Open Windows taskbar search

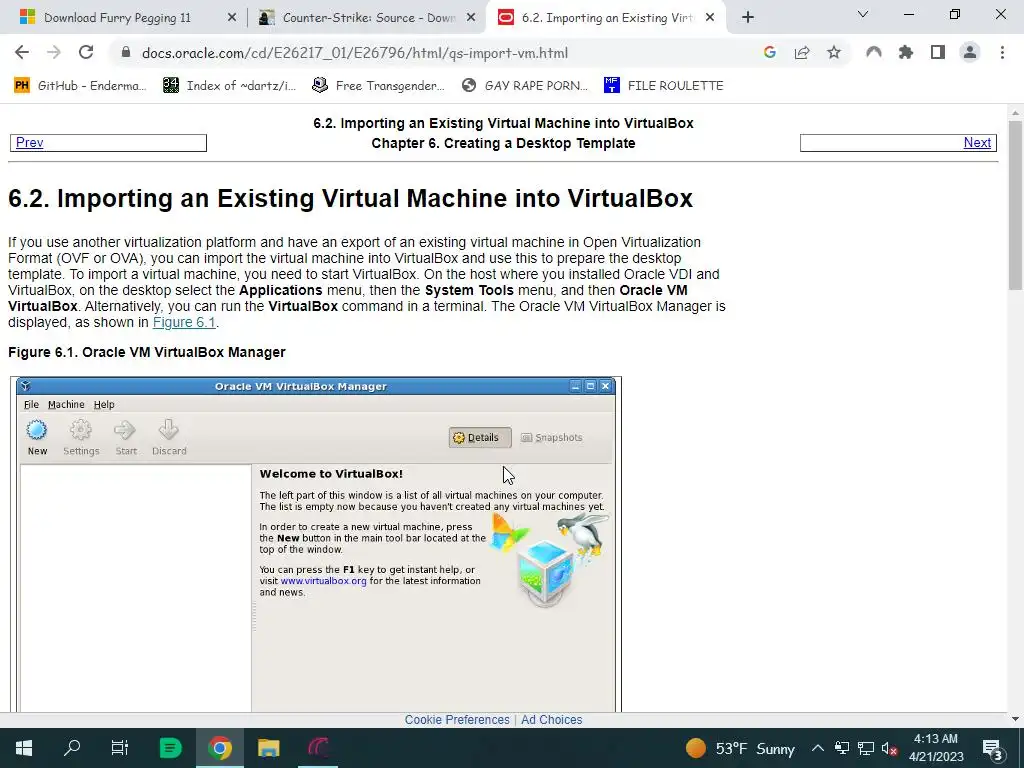(x=72, y=748)
